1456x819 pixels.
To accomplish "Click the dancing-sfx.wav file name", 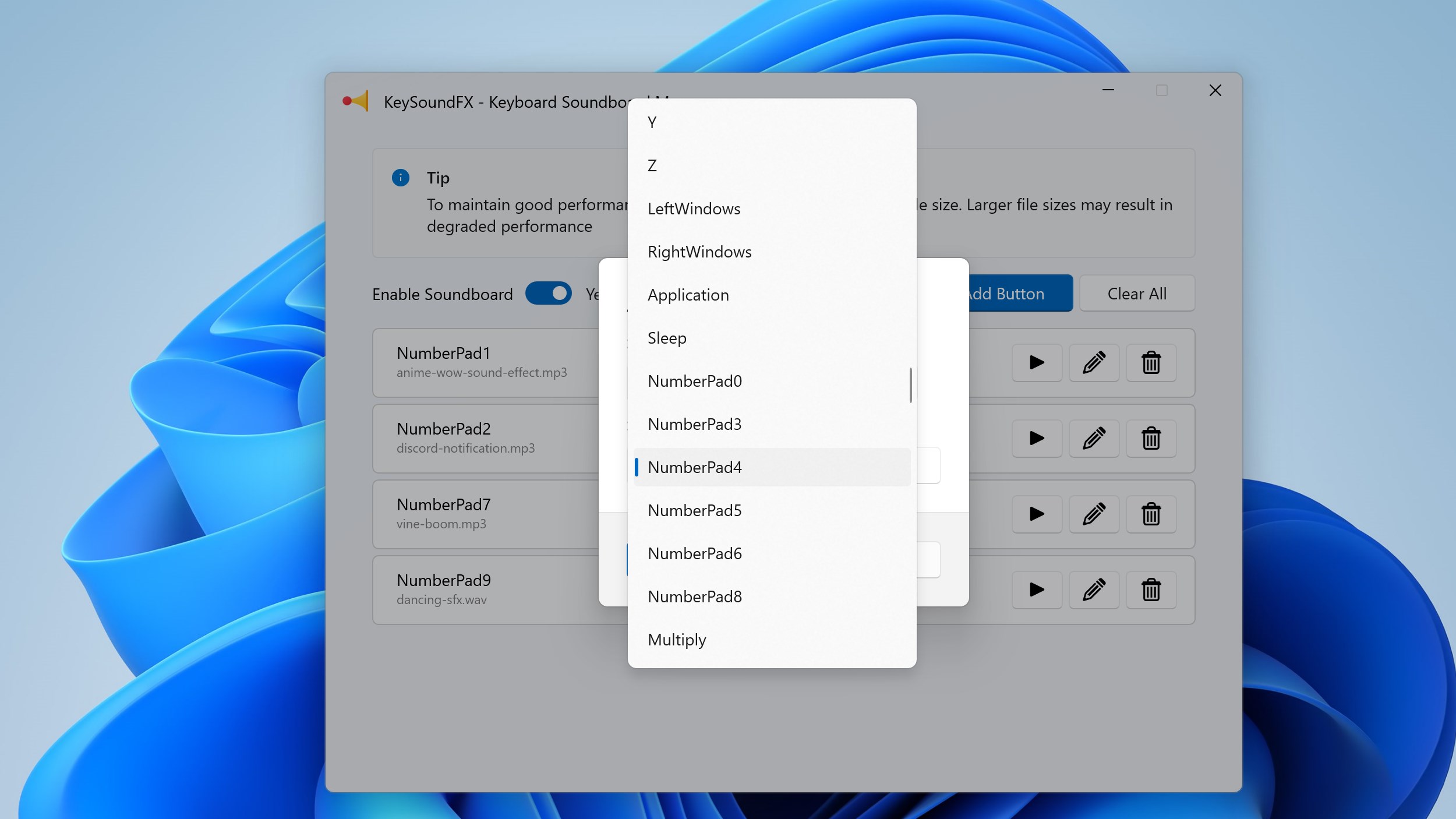I will (x=441, y=600).
